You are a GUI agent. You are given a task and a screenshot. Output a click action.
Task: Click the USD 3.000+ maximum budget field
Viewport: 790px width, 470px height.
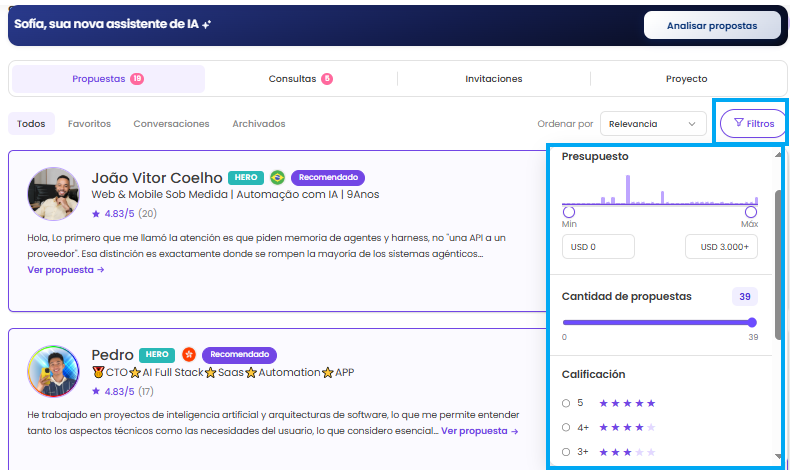[721, 247]
